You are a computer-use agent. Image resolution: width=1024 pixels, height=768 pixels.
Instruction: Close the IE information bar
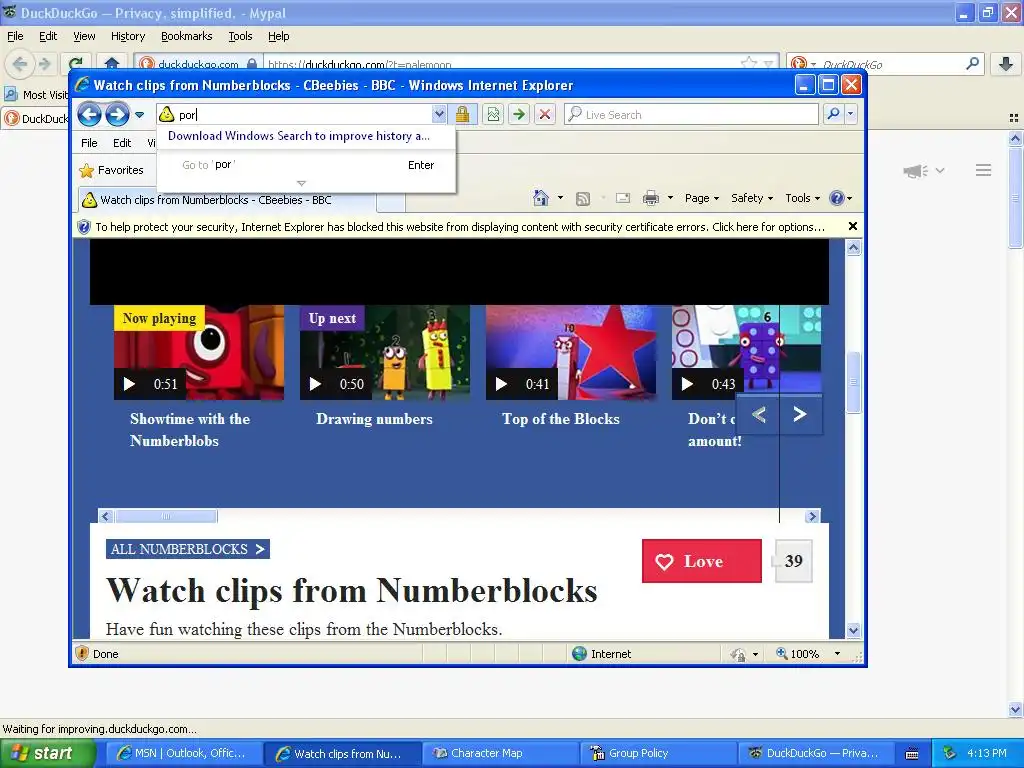click(x=852, y=226)
